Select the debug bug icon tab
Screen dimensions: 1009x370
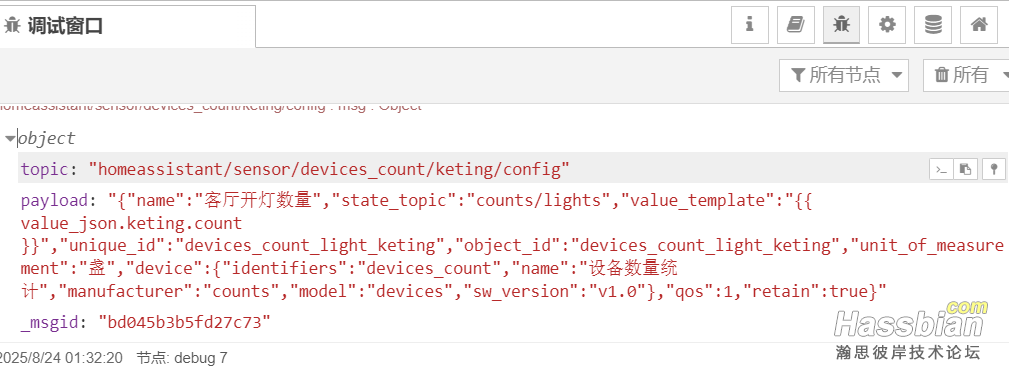pos(841,25)
